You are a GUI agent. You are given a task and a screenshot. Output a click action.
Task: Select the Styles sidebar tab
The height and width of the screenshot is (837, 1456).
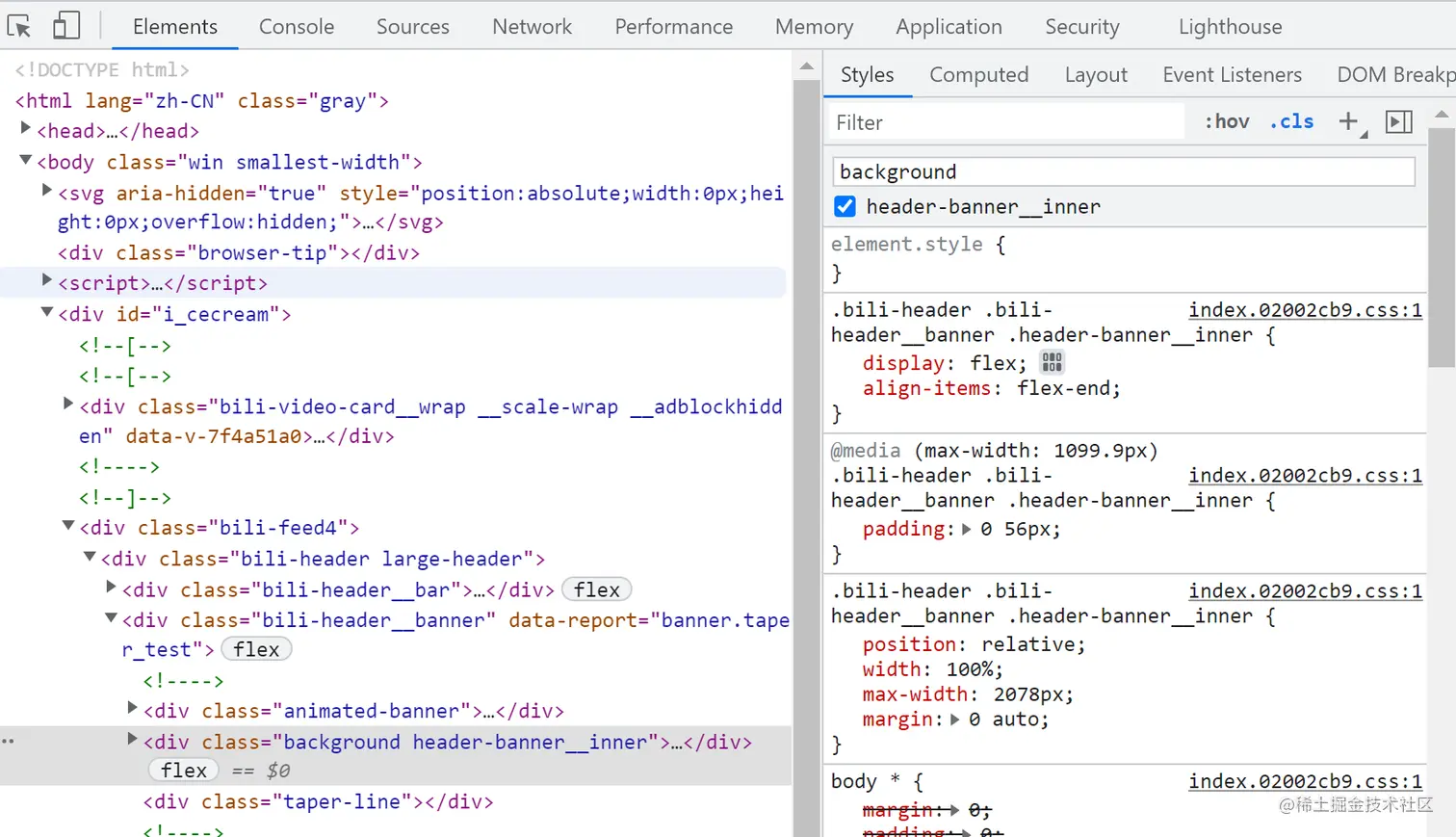(868, 75)
